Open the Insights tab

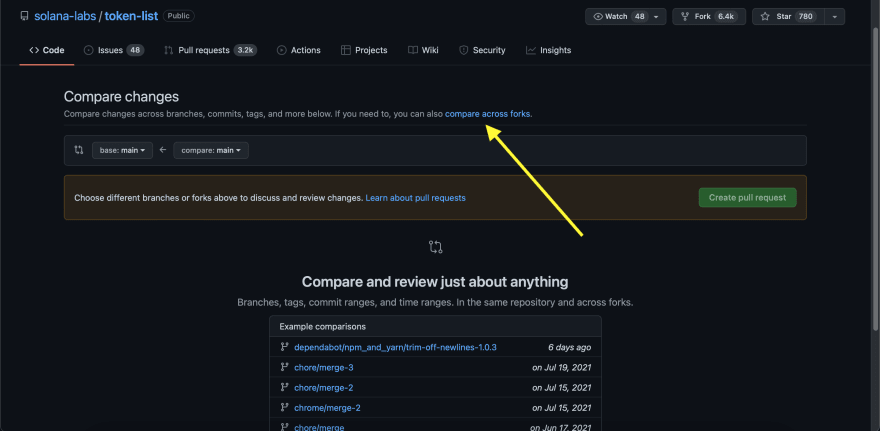coord(548,51)
